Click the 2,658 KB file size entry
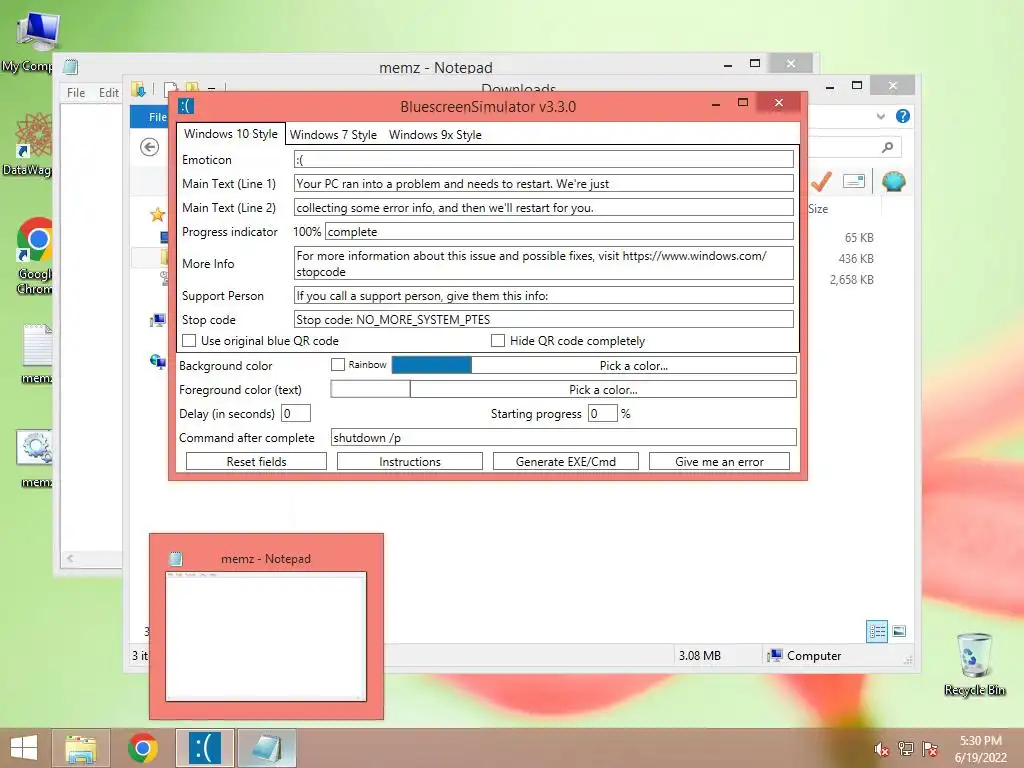This screenshot has height=768, width=1024. click(x=852, y=280)
